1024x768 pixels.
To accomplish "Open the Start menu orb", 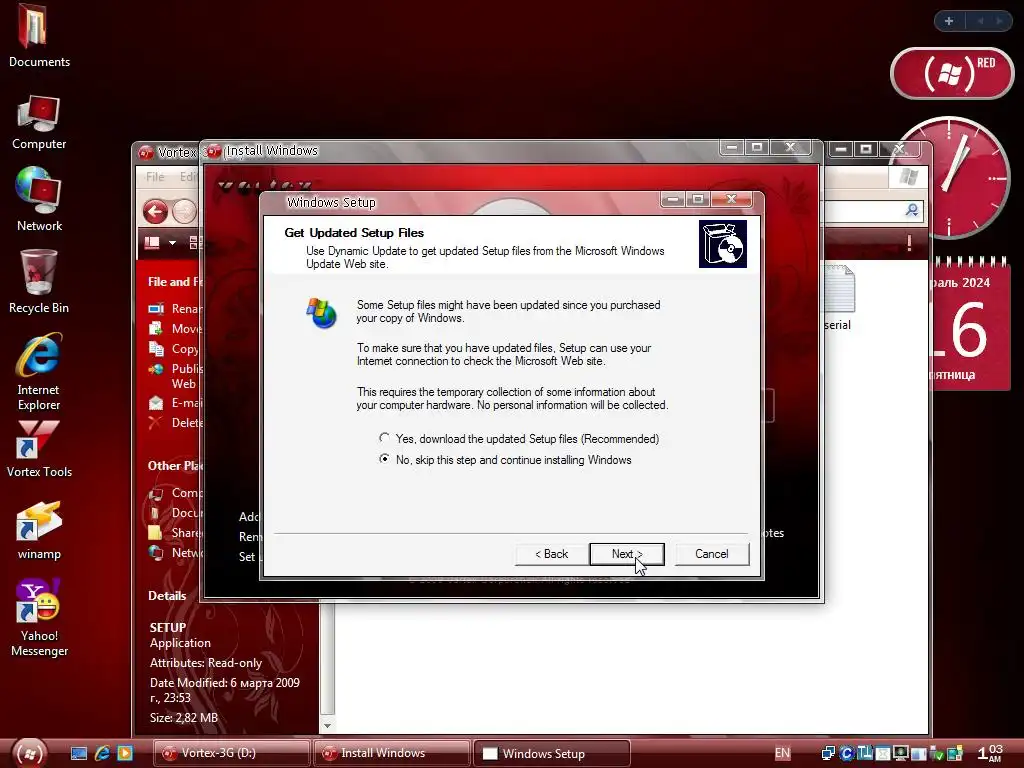I will (x=29, y=753).
